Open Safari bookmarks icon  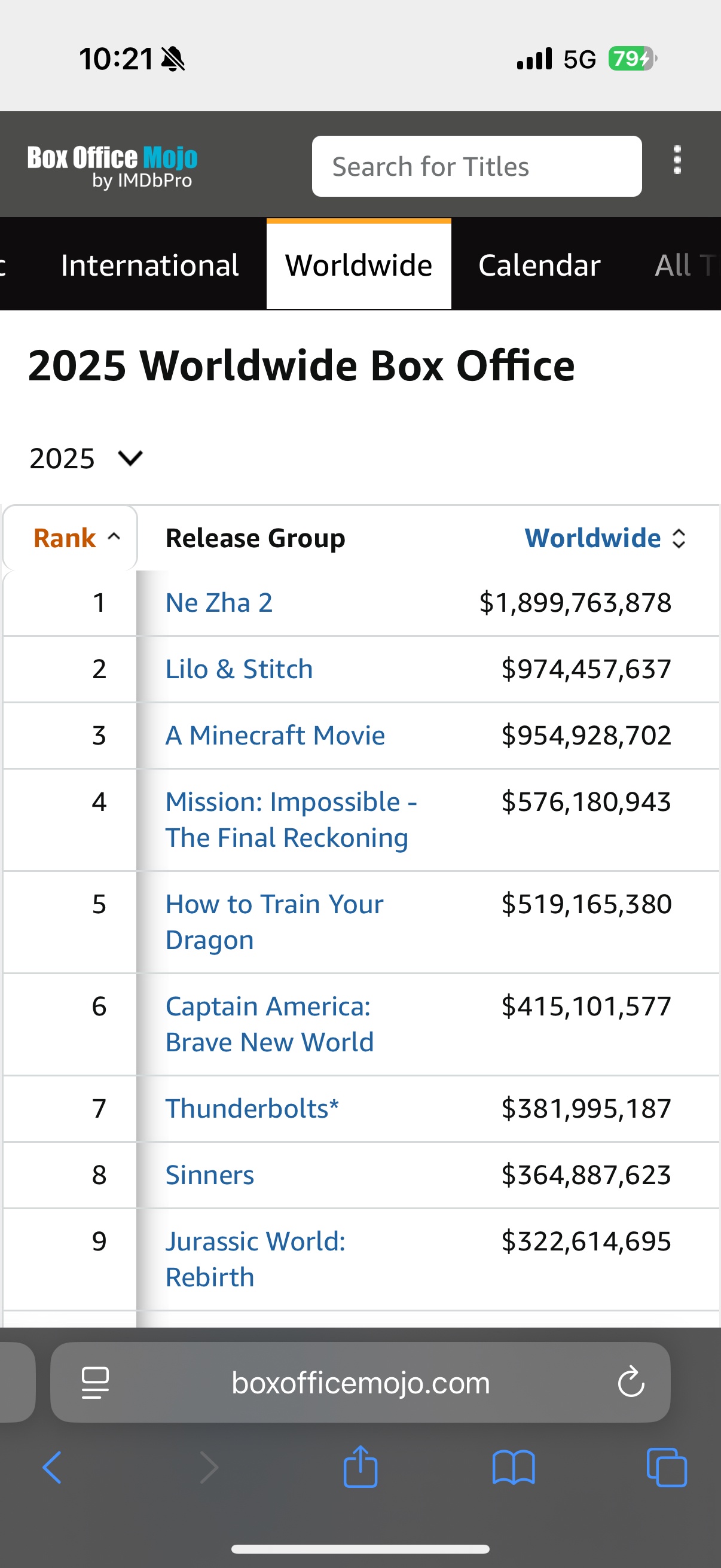[514, 1468]
